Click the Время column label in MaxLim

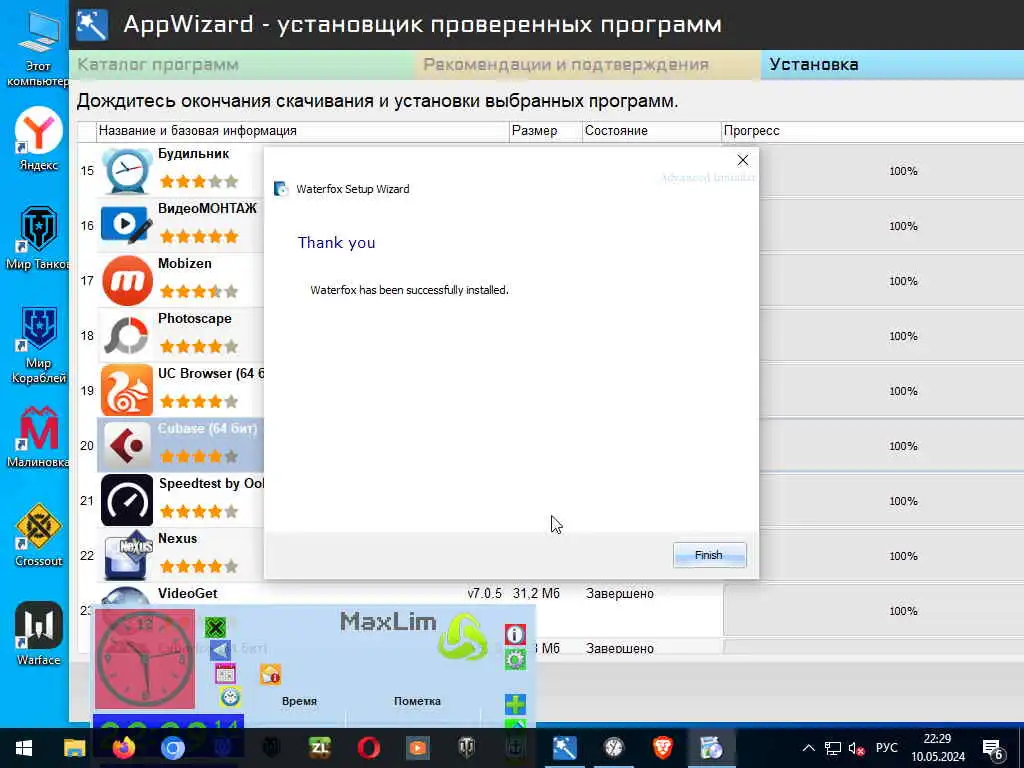[x=299, y=701]
